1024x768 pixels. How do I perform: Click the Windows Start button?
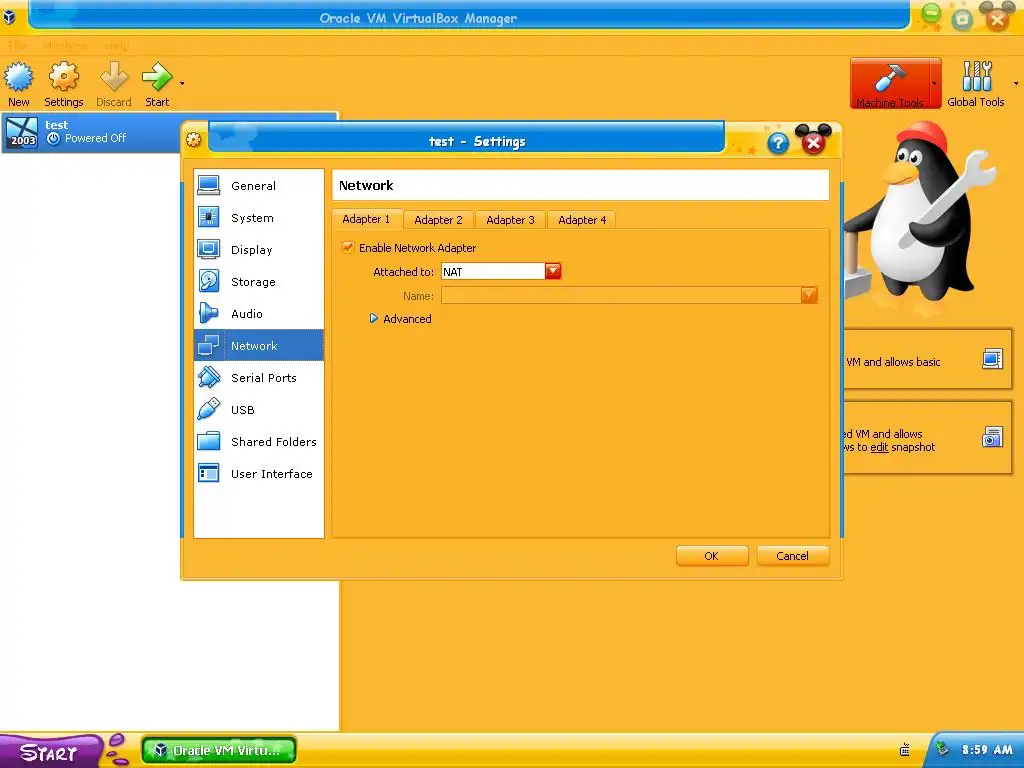tap(50, 752)
